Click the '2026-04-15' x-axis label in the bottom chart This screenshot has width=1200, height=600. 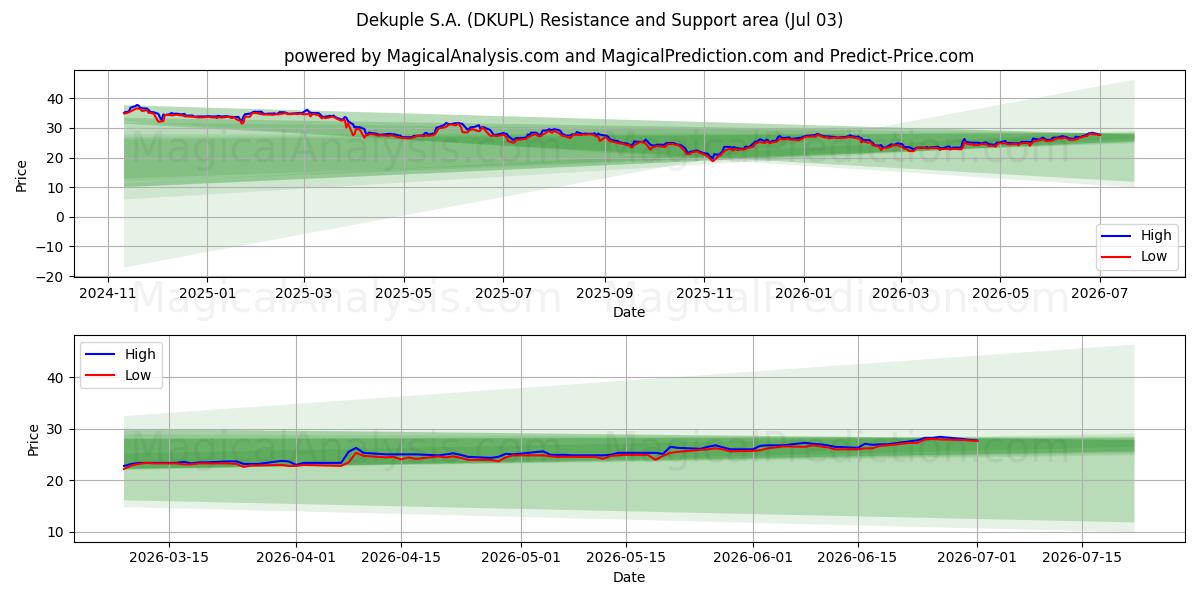point(401,559)
